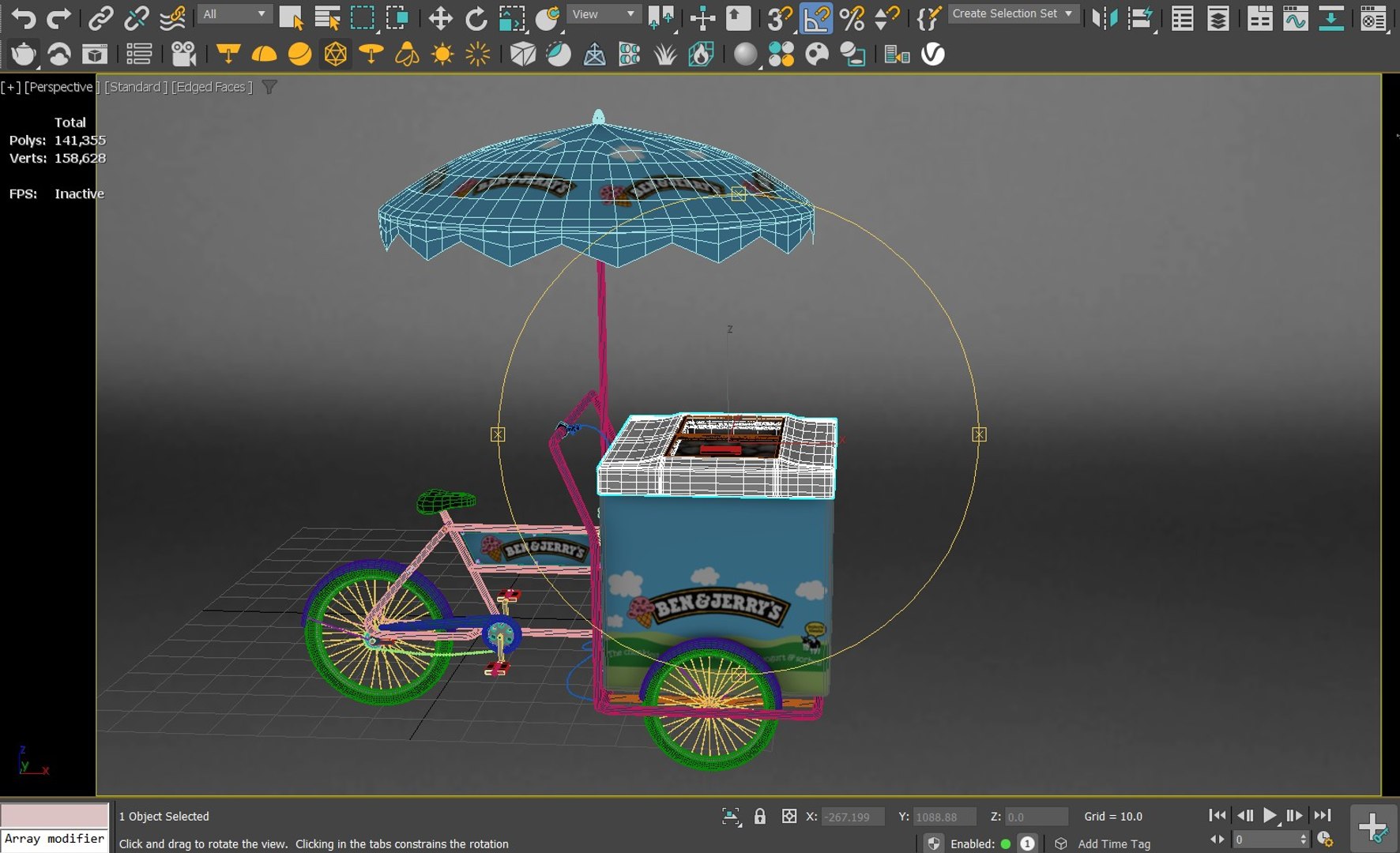Choose the Select Object tool
This screenshot has height=853, width=1400.
(291, 17)
